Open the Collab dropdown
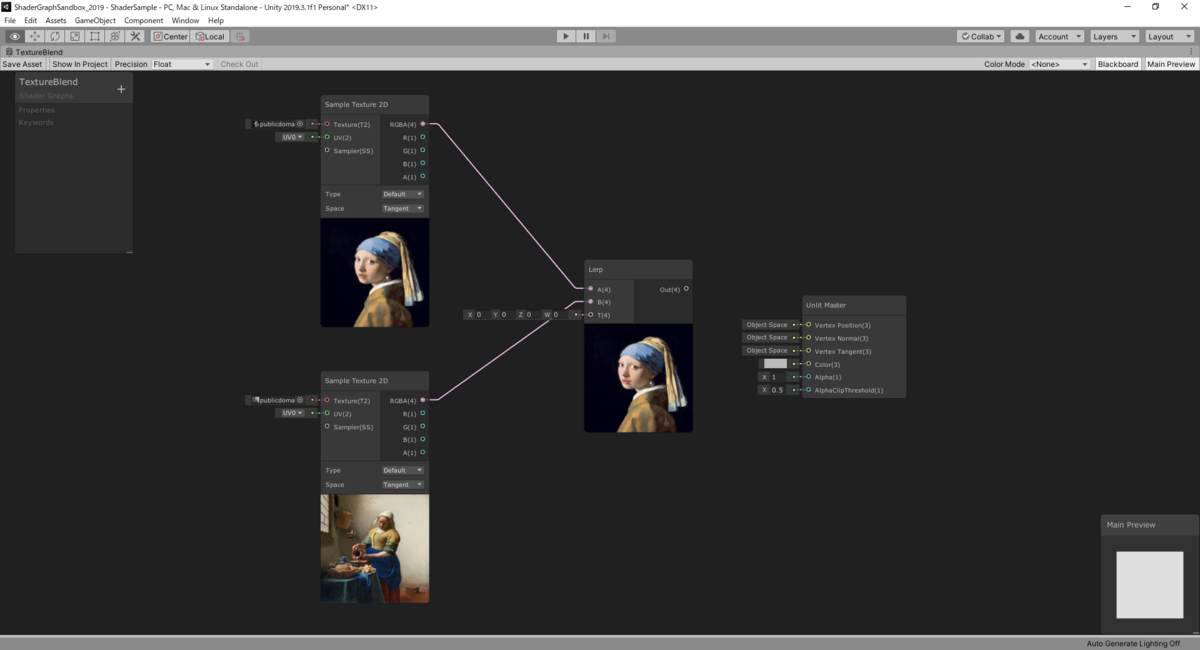1200x650 pixels. pyautogui.click(x=980, y=36)
